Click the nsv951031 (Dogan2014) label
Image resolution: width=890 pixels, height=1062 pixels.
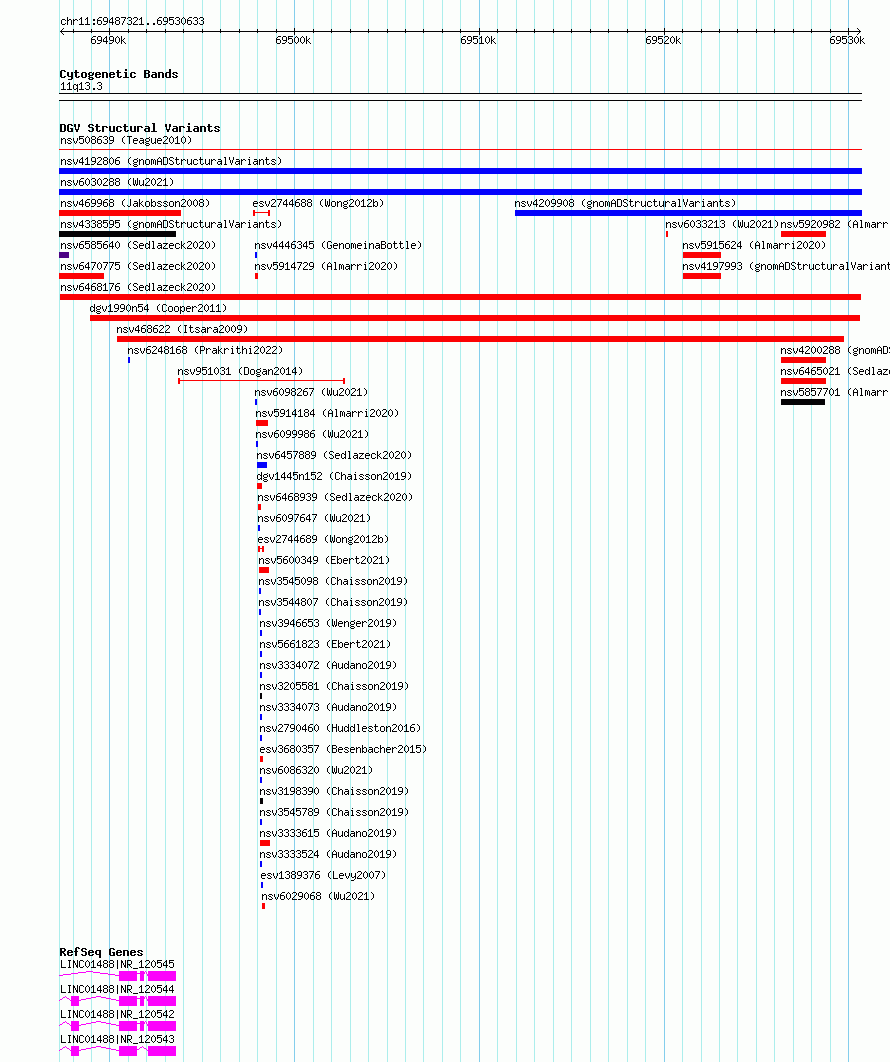240,371
